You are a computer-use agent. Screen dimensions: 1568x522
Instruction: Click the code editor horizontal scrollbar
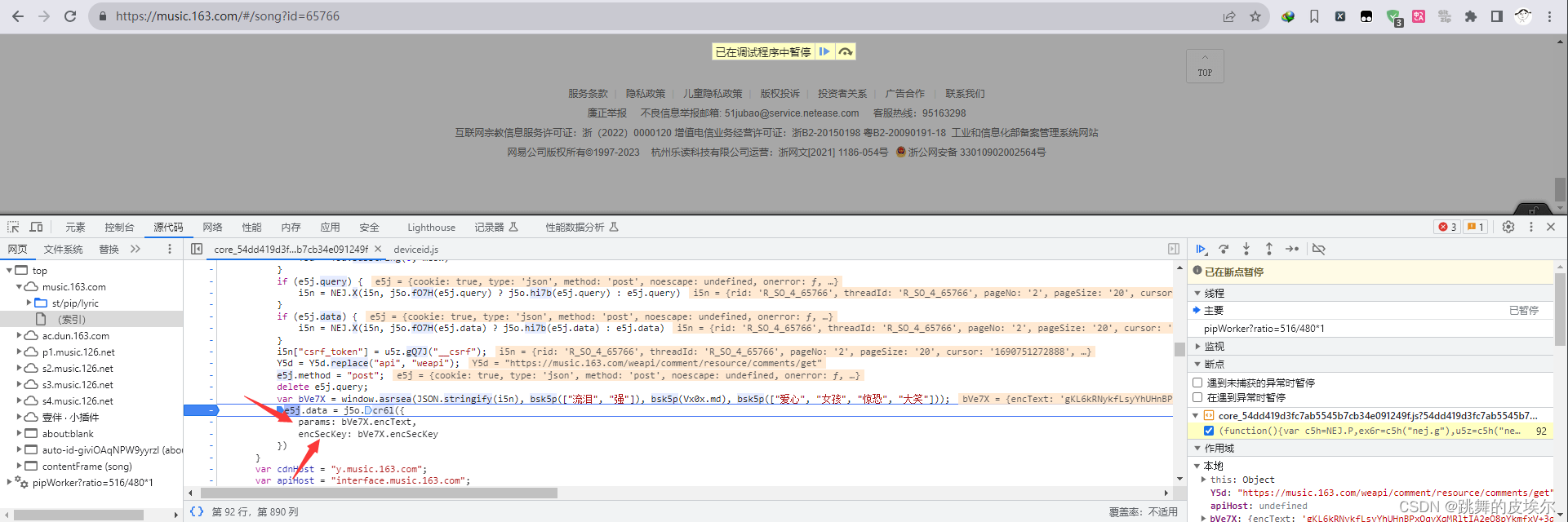(379, 493)
